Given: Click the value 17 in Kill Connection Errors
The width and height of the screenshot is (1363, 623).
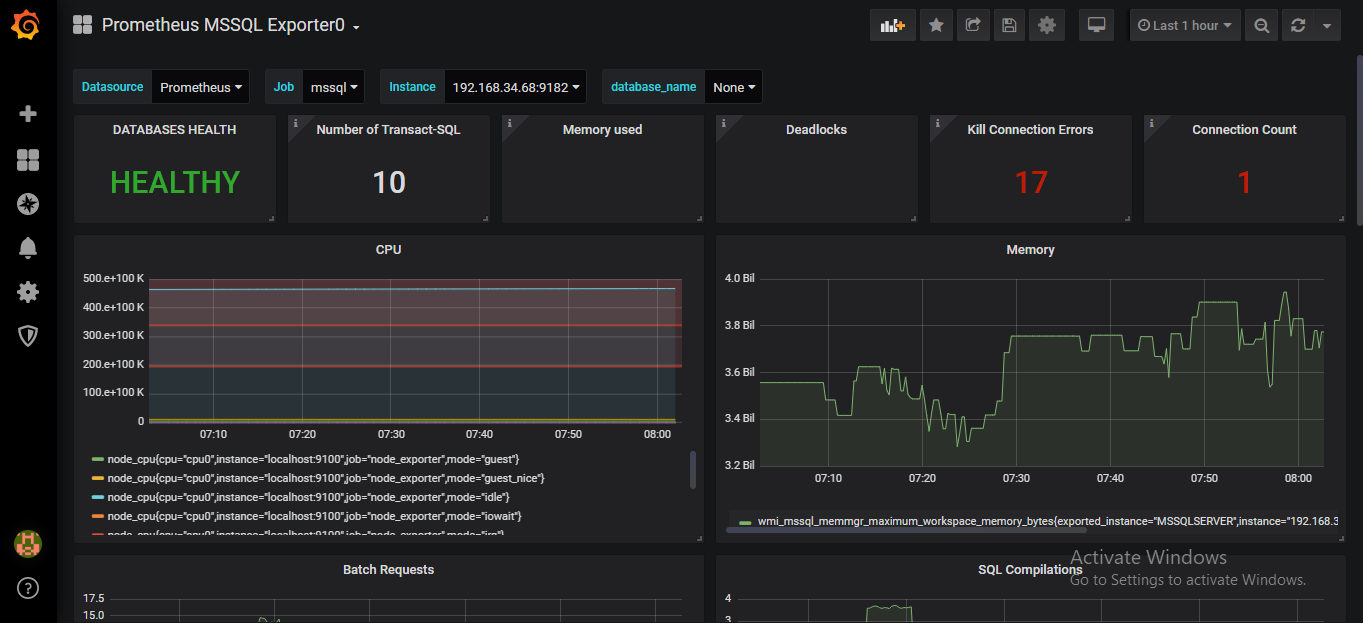Looking at the screenshot, I should pos(1031,182).
